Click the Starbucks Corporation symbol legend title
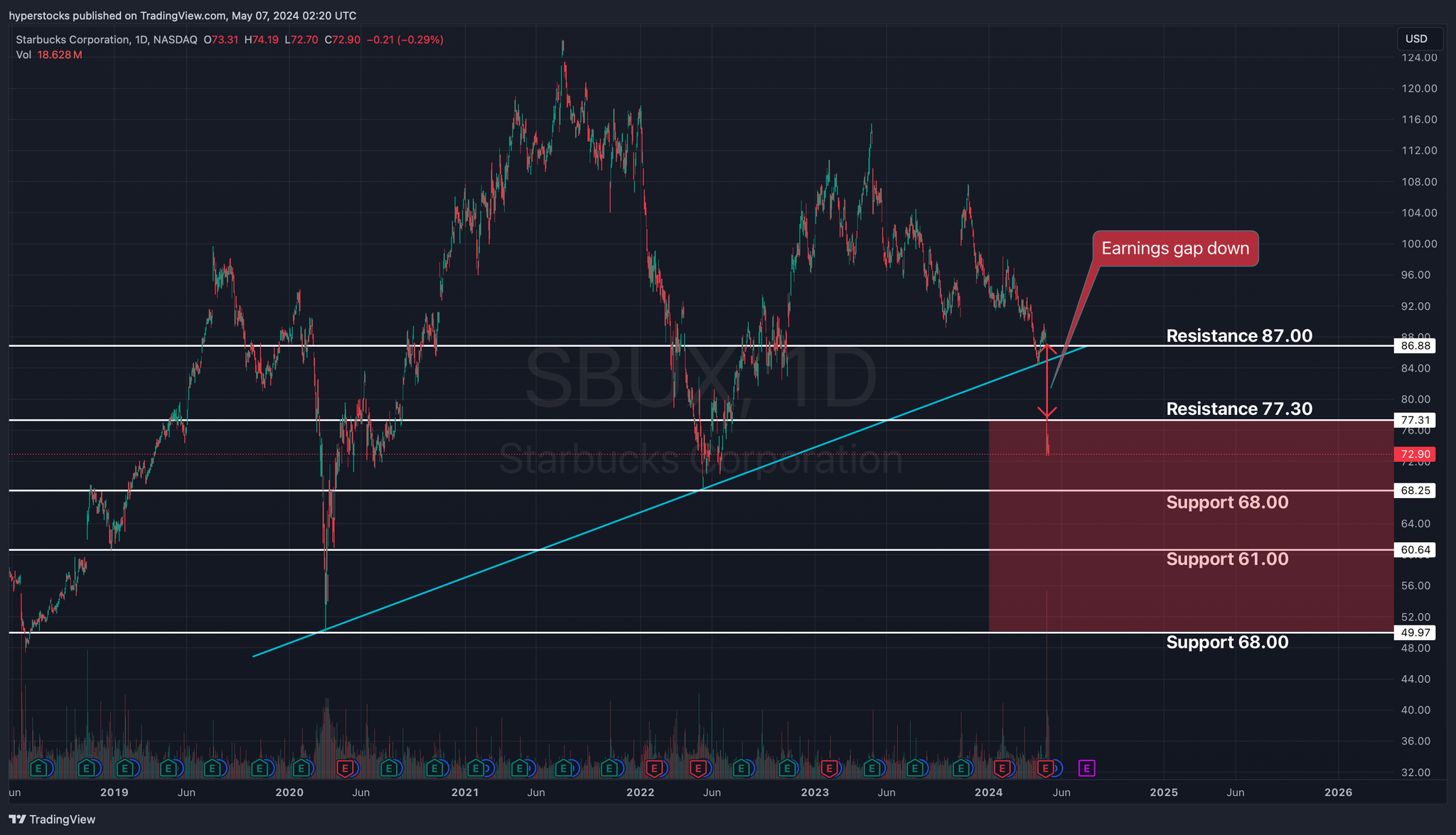The height and width of the screenshot is (835, 1456). click(73, 40)
